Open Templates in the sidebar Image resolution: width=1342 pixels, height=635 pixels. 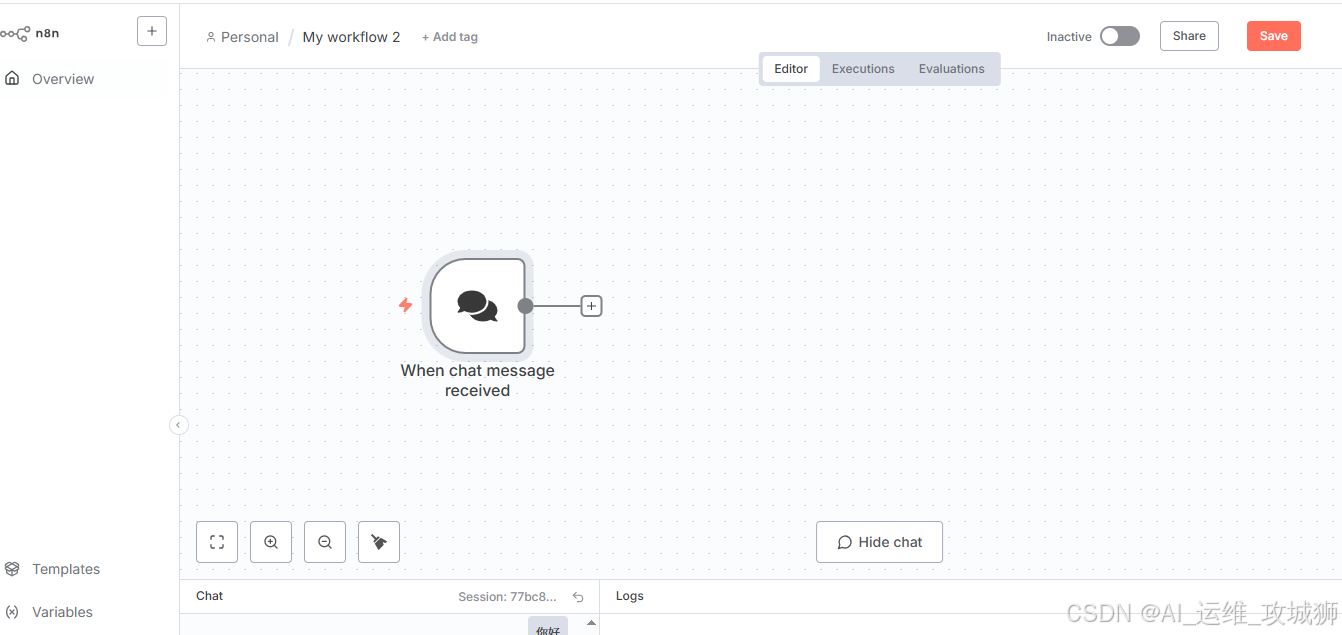tap(66, 569)
